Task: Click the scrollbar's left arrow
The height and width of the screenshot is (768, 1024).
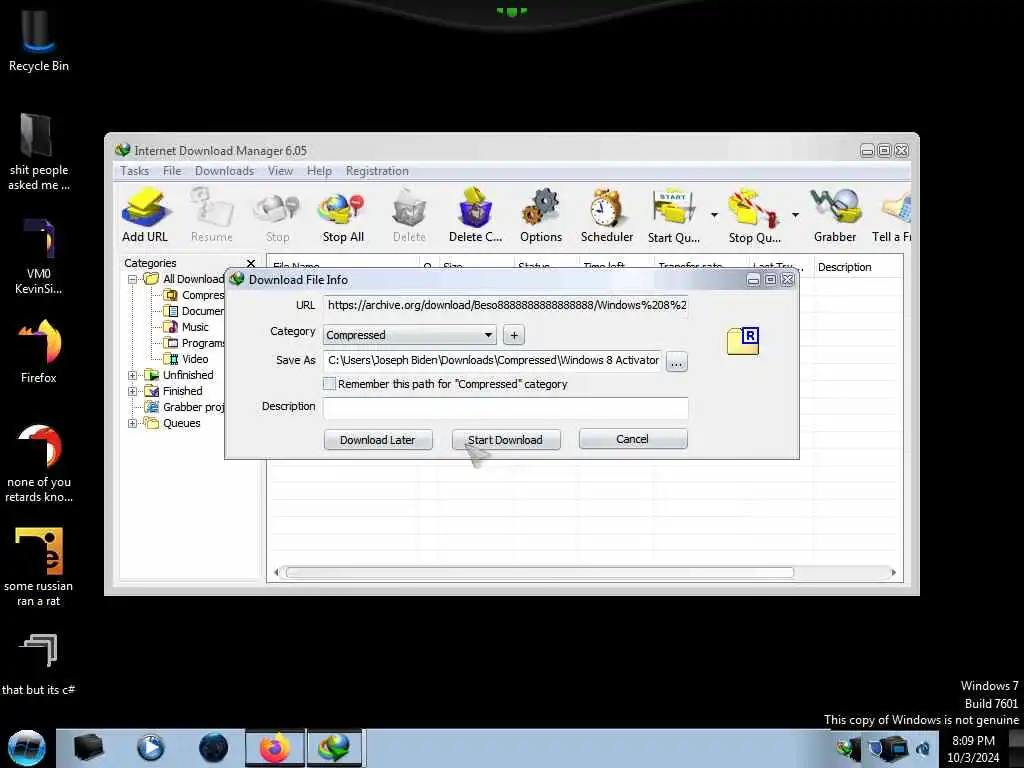Action: point(276,573)
